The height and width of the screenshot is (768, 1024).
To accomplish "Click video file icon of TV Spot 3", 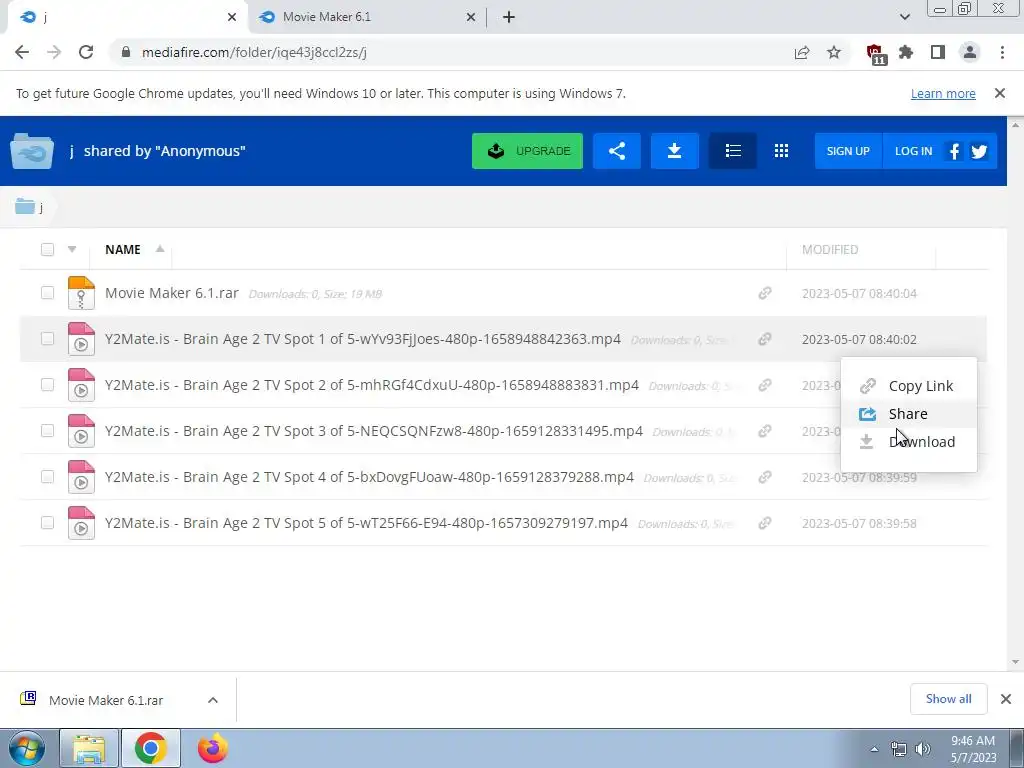I will [x=81, y=431].
